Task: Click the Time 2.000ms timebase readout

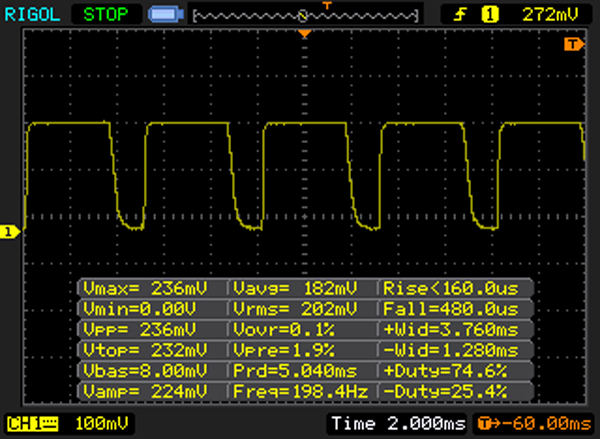Action: pos(398,424)
